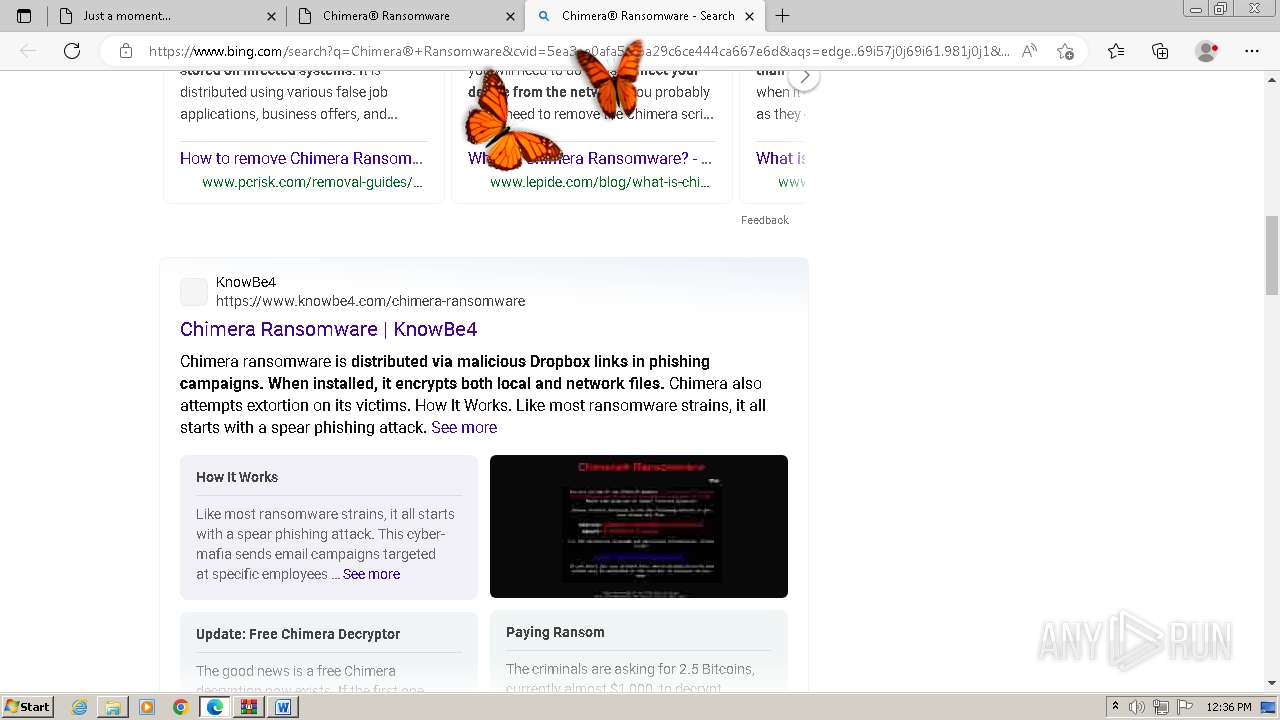Open 'How to remove Chimera Ransom...' link

tap(301, 158)
